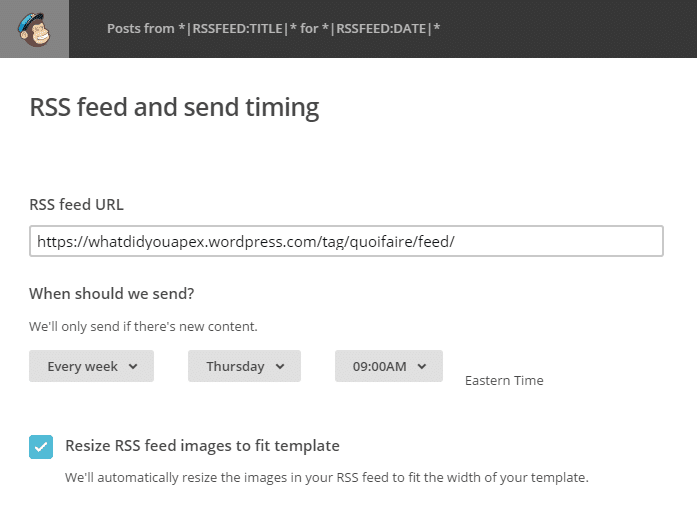
Task: Click the white checkmark icon in blue box
Action: pos(41,447)
